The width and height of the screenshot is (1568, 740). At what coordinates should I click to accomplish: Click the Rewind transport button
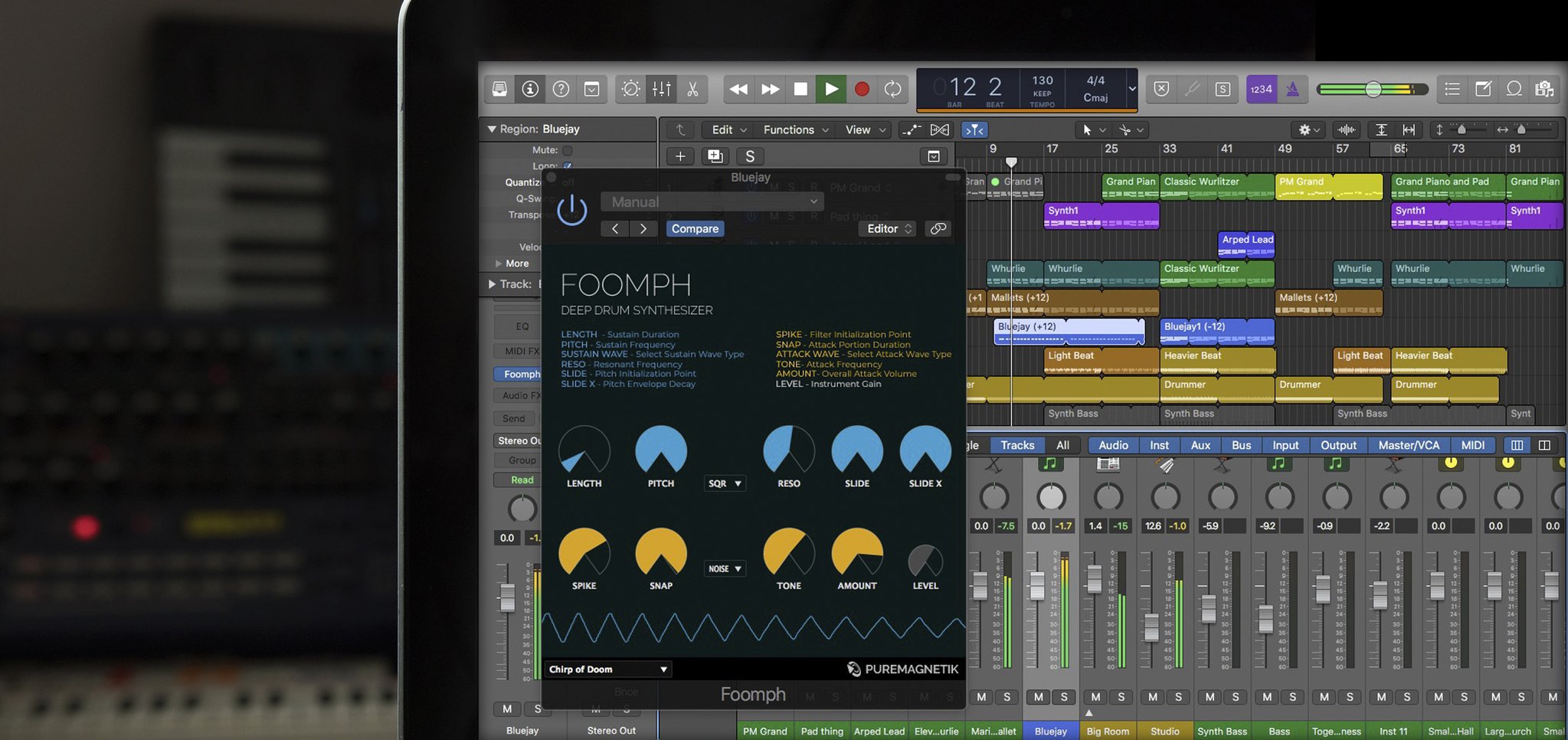738,89
